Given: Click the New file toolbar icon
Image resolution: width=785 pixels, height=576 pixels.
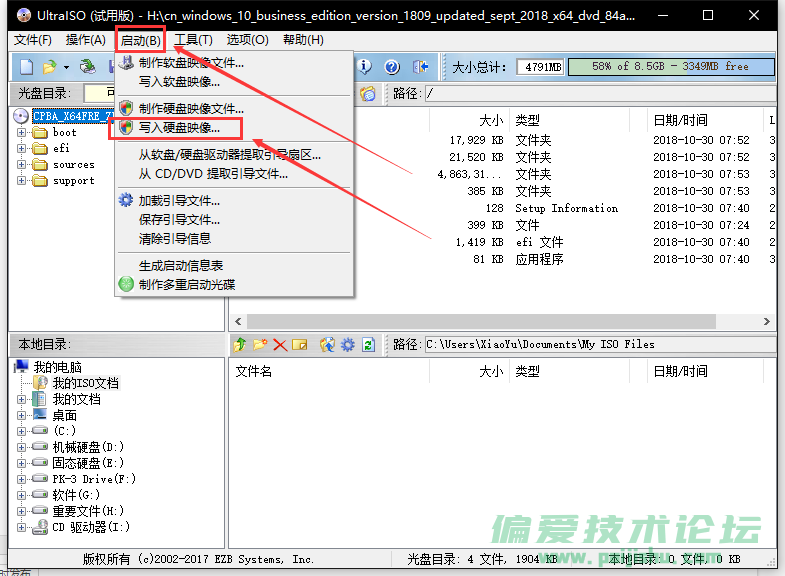Looking at the screenshot, I should coord(25,67).
